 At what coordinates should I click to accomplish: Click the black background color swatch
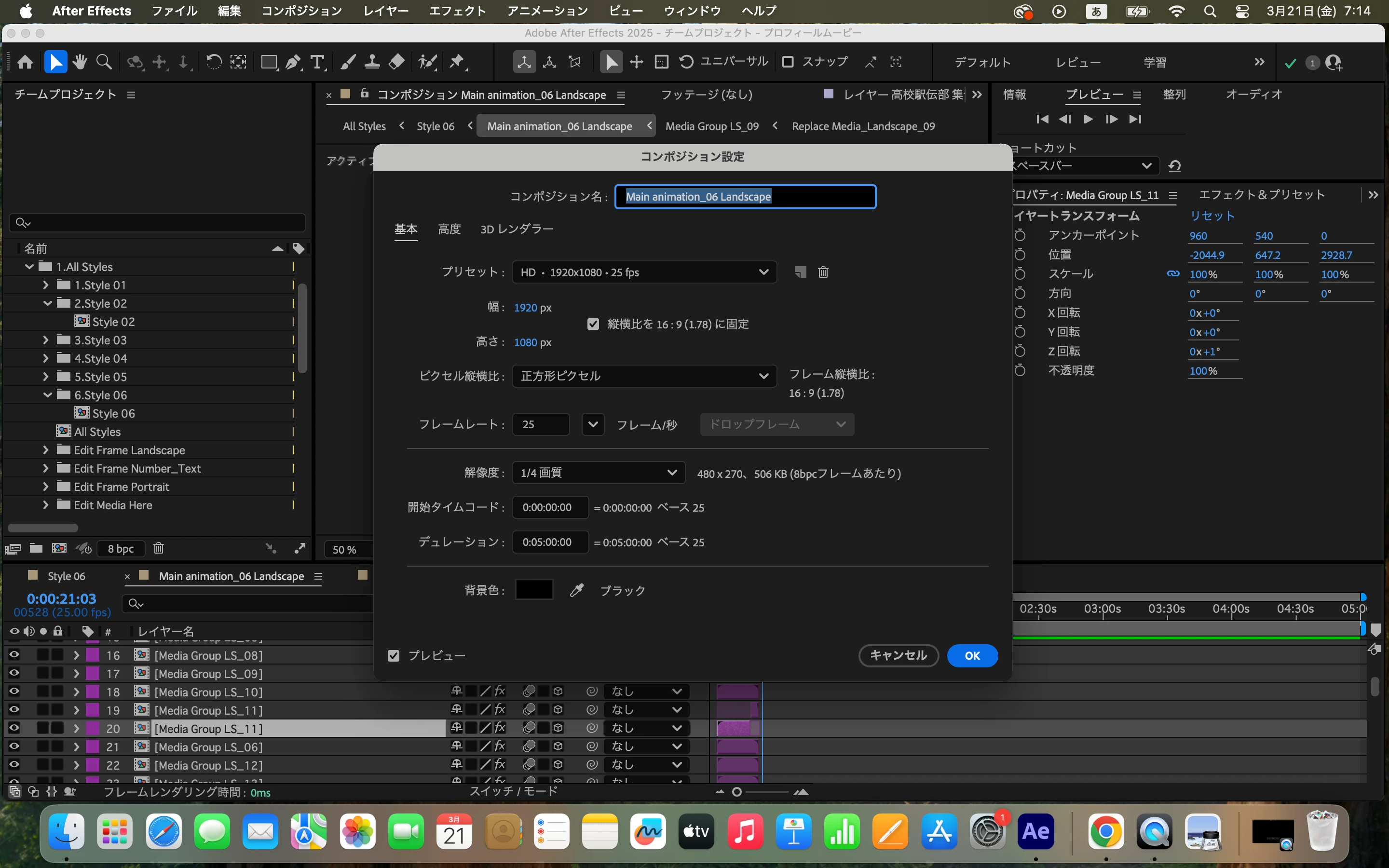(x=534, y=590)
